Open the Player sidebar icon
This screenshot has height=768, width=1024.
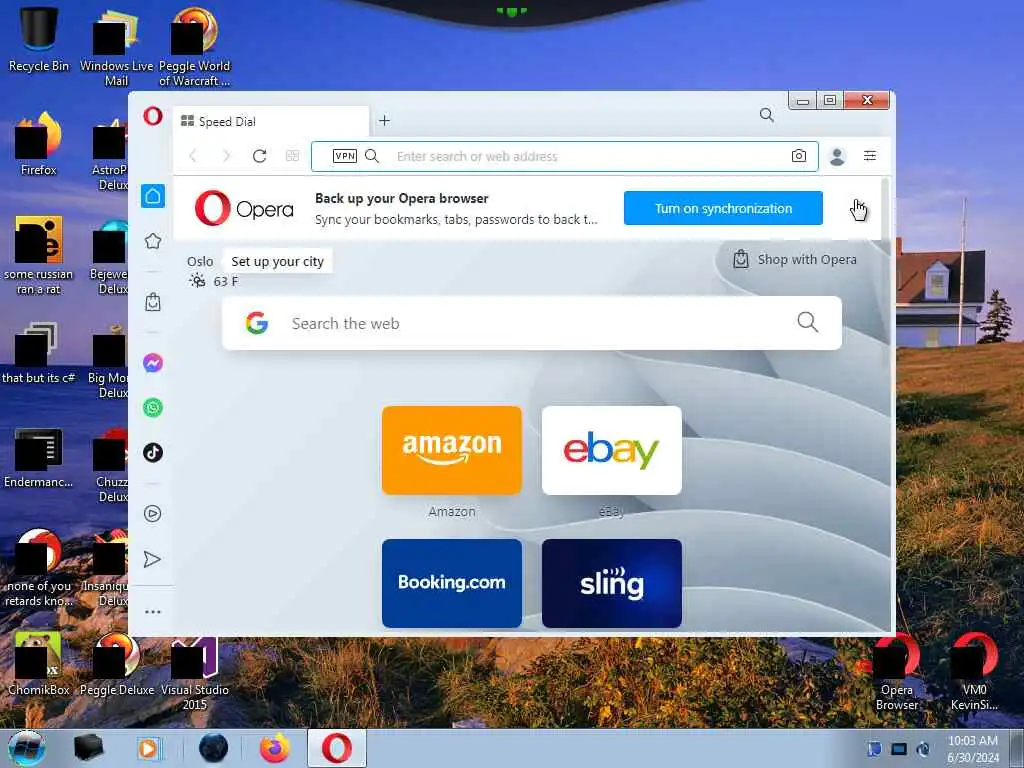click(x=153, y=514)
